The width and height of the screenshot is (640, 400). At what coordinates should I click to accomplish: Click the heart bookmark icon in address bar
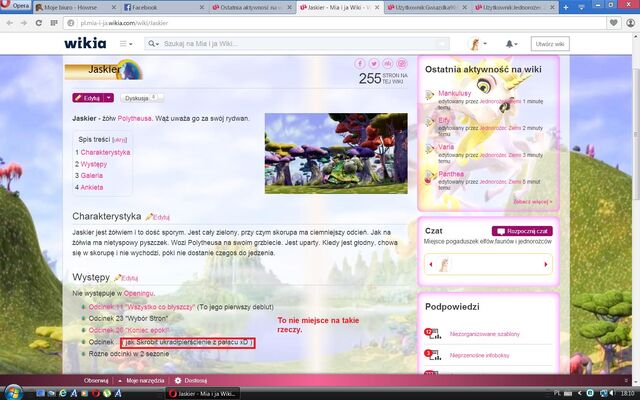pyautogui.click(x=613, y=23)
